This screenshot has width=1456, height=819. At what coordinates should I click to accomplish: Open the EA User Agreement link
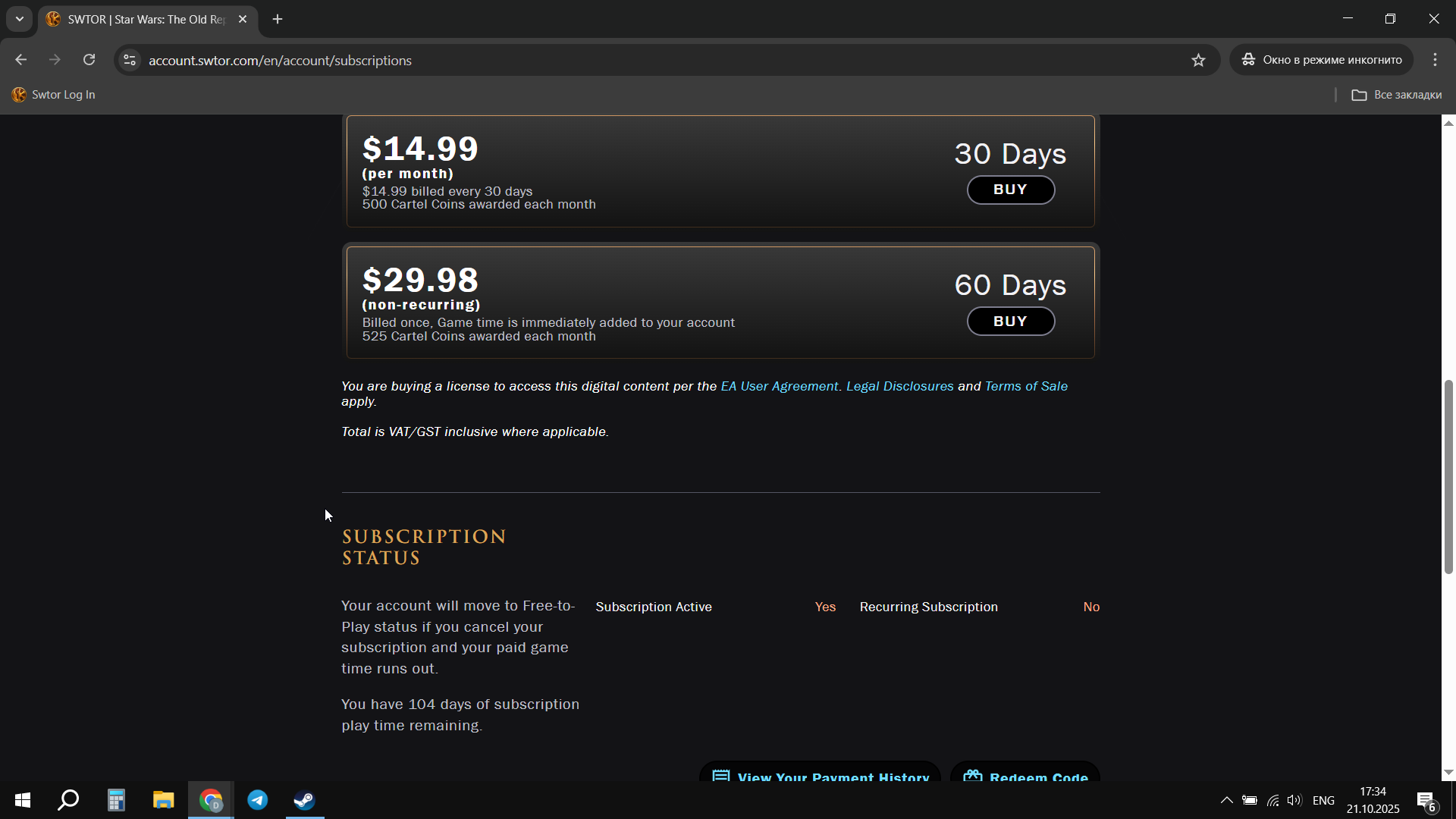coord(779,386)
